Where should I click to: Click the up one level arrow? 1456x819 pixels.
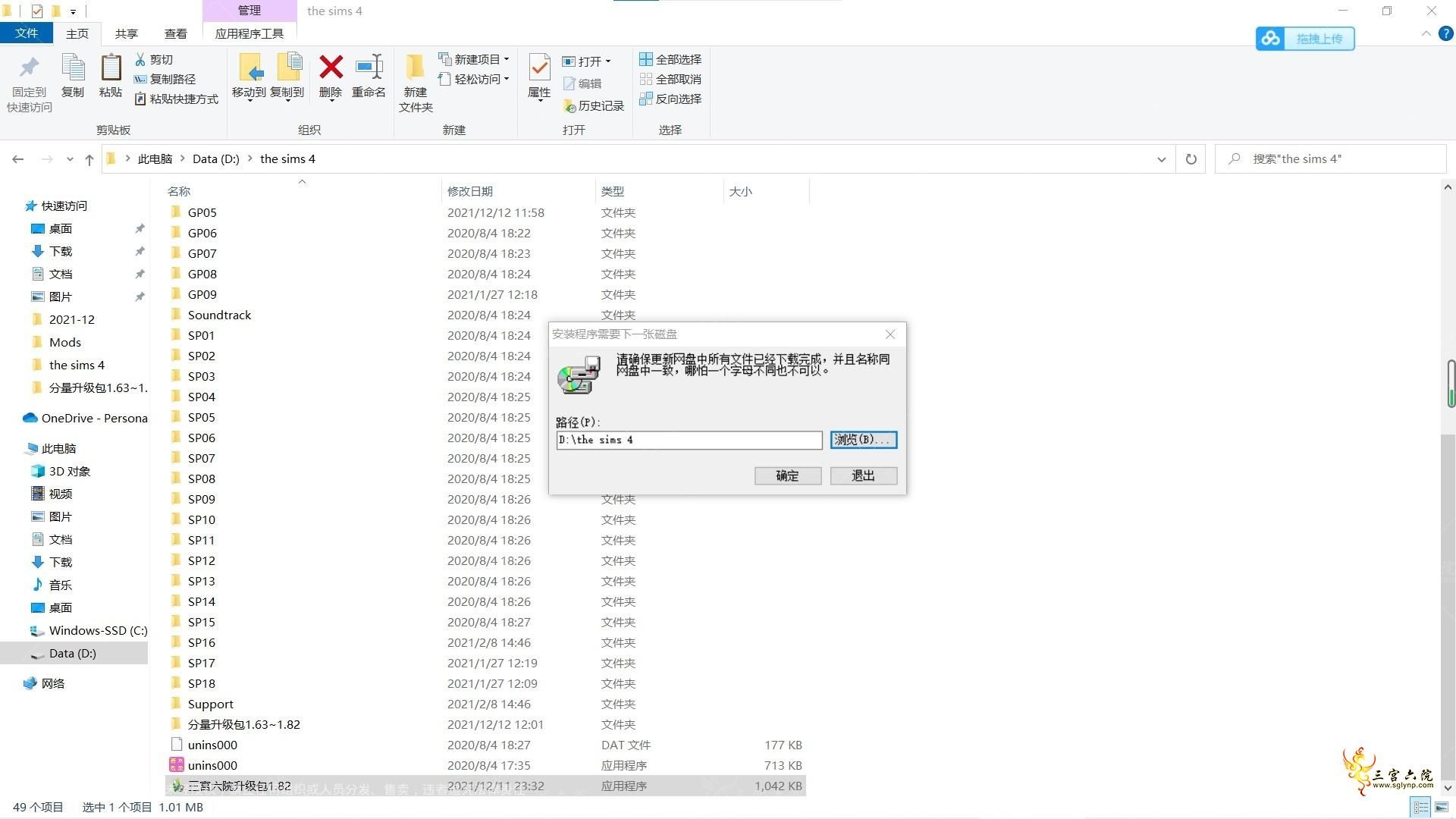point(89,159)
